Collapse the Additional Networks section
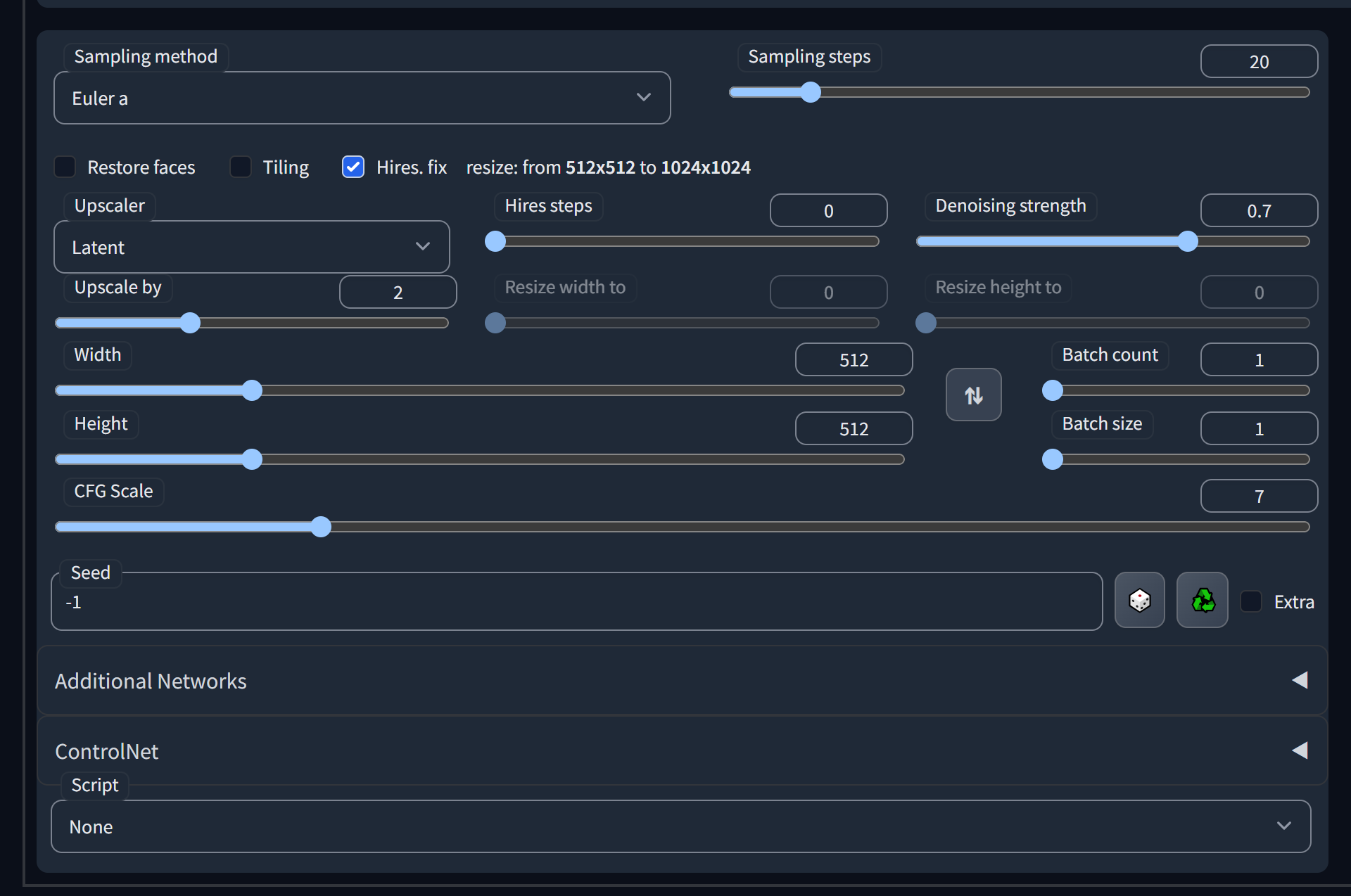1351x896 pixels. [1300, 679]
